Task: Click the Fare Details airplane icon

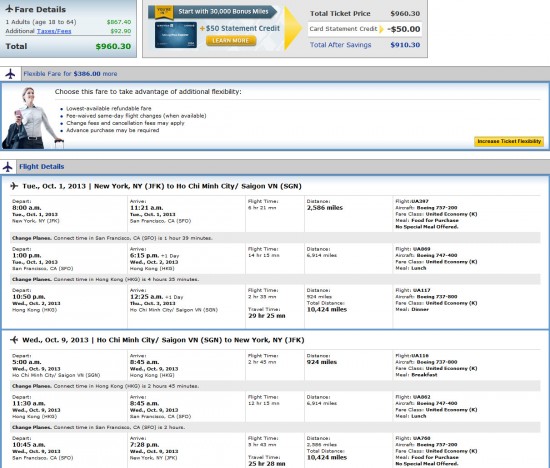Action: click(9, 9)
